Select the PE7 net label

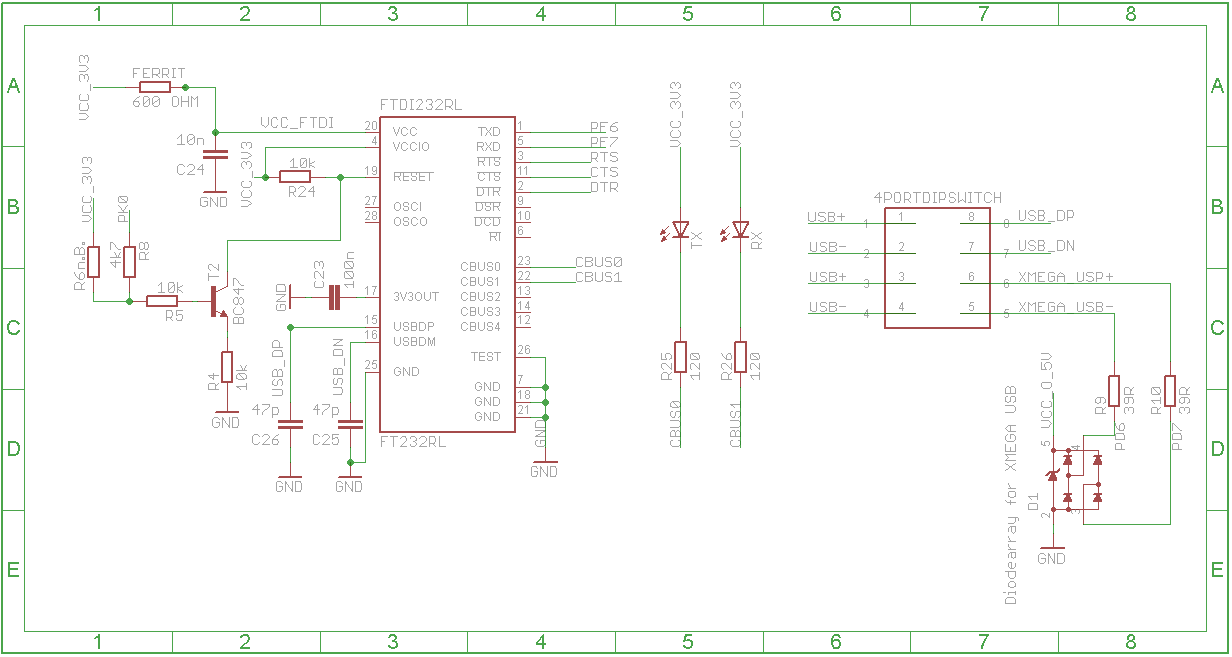click(604, 142)
